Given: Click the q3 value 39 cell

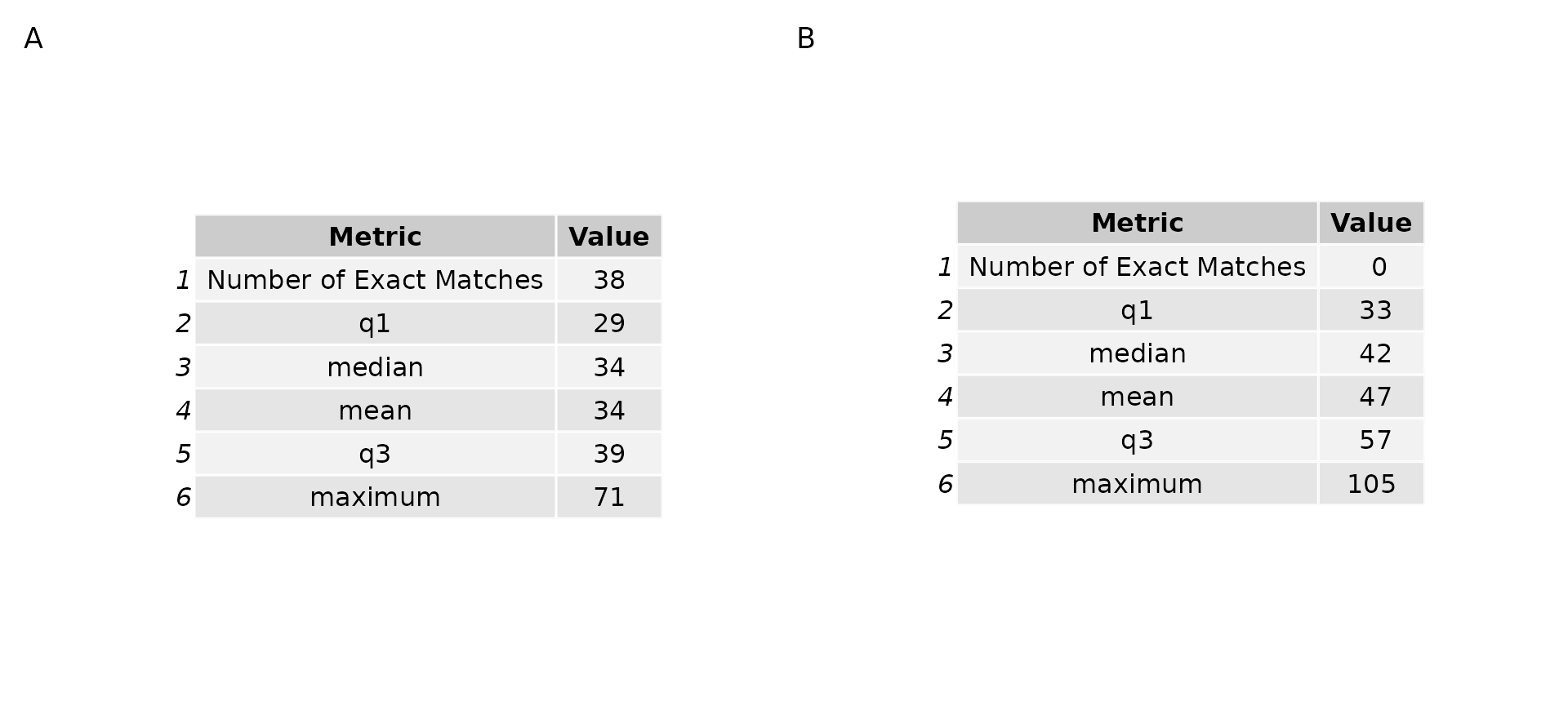Looking at the screenshot, I should (608, 454).
